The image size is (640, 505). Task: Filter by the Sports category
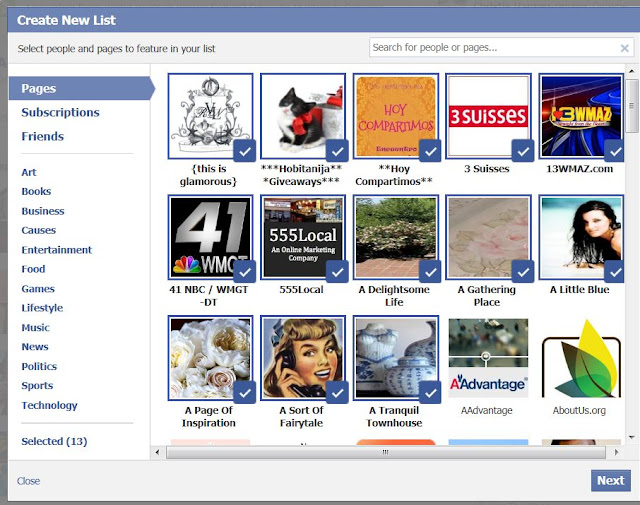(37, 385)
